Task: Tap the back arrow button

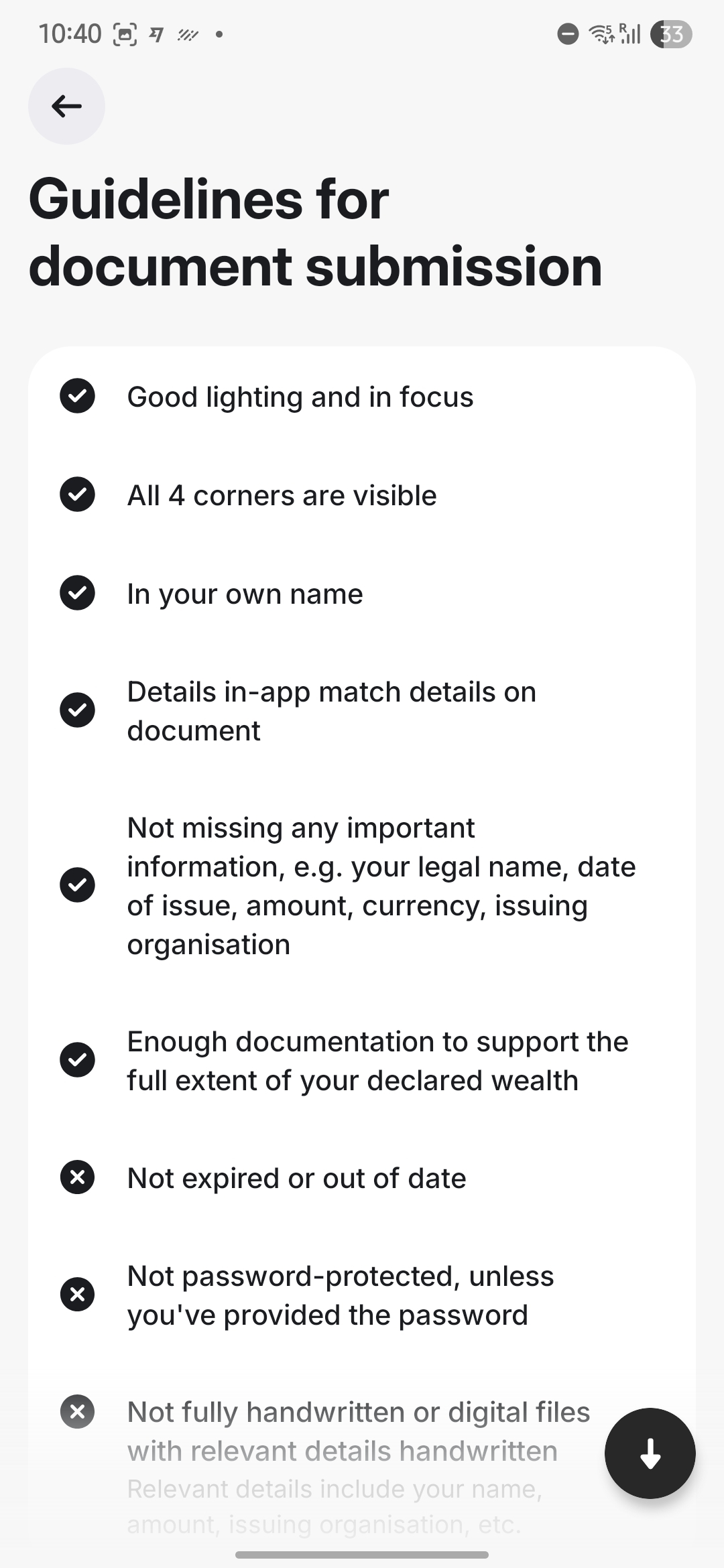Action: [x=66, y=106]
